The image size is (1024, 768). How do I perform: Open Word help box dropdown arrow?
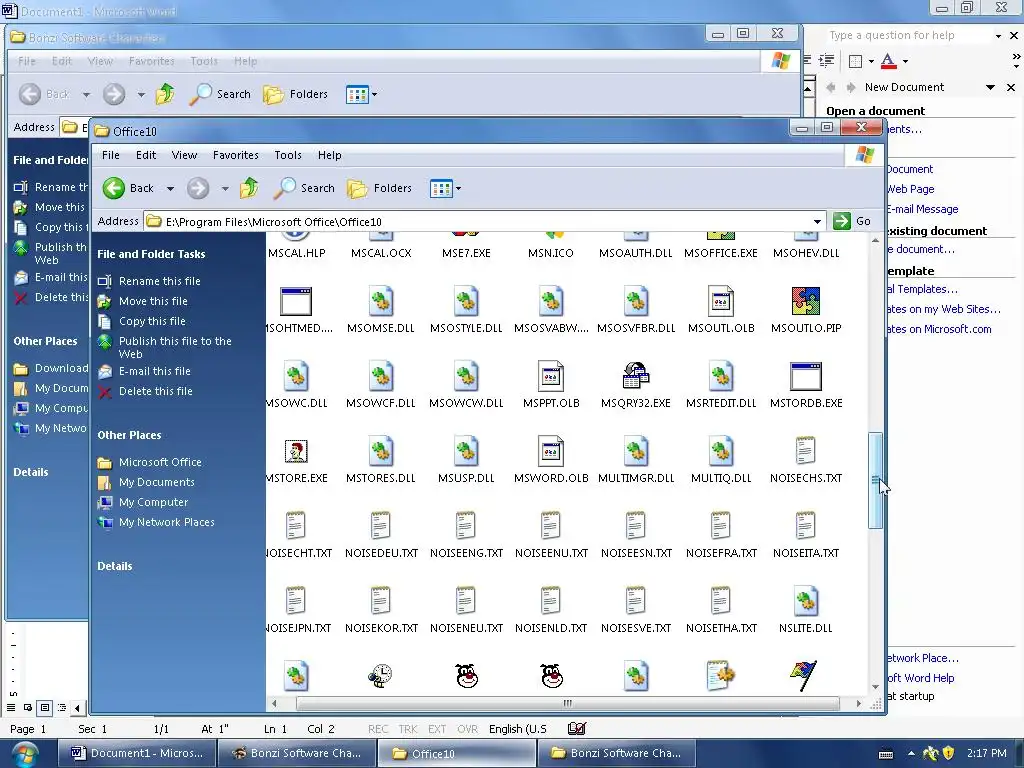pyautogui.click(x=999, y=36)
